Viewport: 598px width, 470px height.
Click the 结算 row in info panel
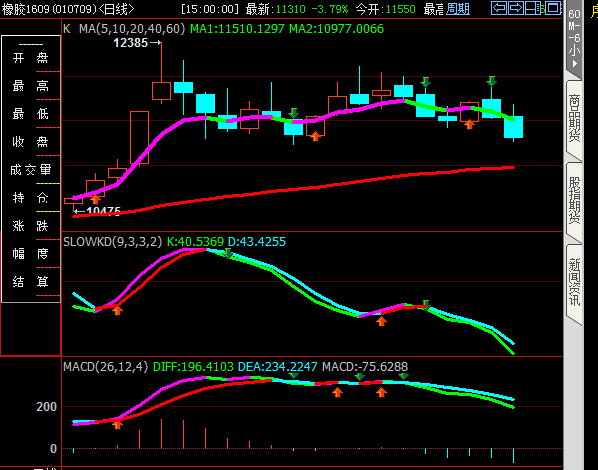[x=31, y=282]
